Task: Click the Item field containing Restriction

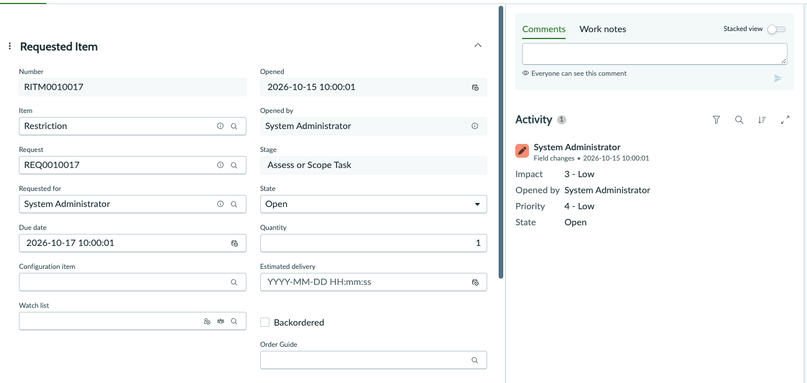Action: (132, 126)
